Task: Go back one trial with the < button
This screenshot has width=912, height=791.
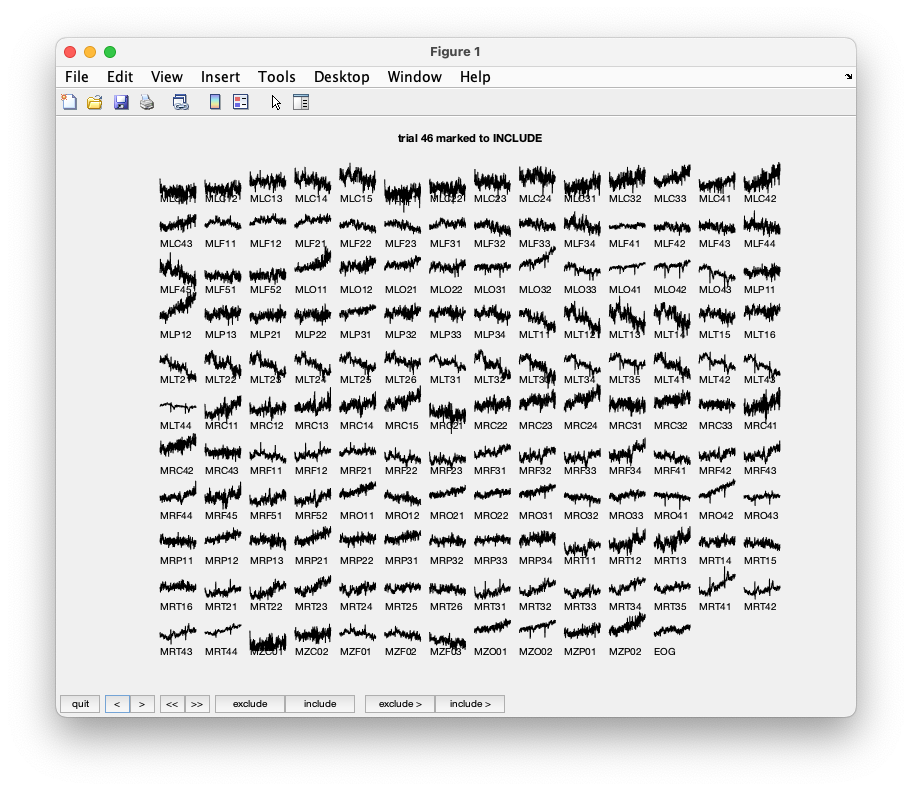Action: click(x=117, y=703)
